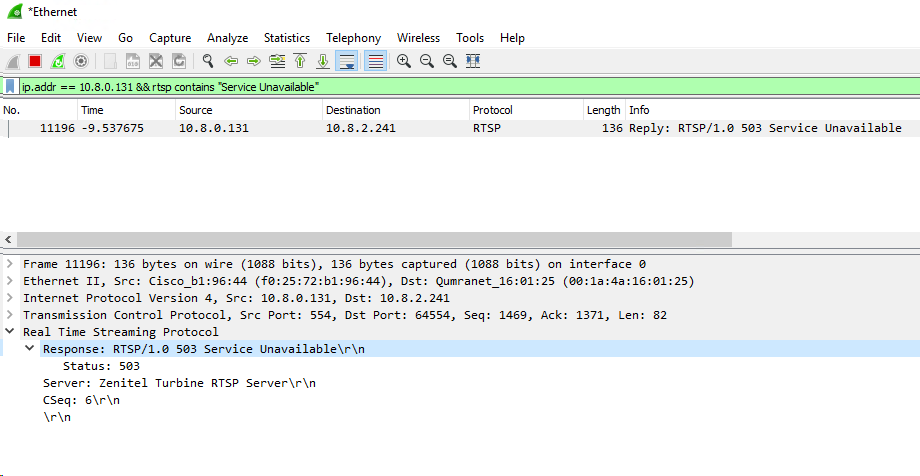Sort packets by the Protocol column header
Viewport: 920px width, 476px height.
[x=527, y=110]
